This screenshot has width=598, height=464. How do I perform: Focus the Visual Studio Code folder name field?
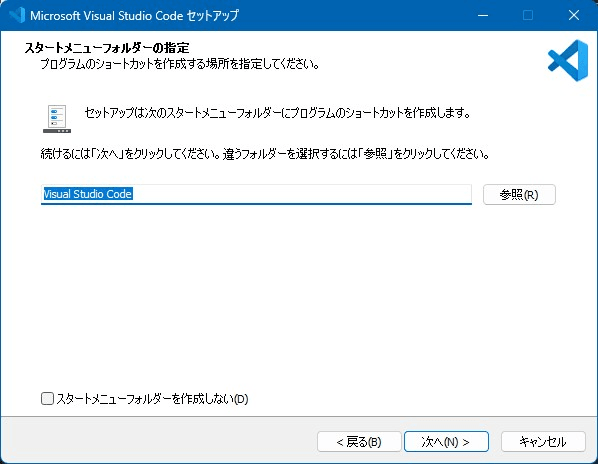256,194
